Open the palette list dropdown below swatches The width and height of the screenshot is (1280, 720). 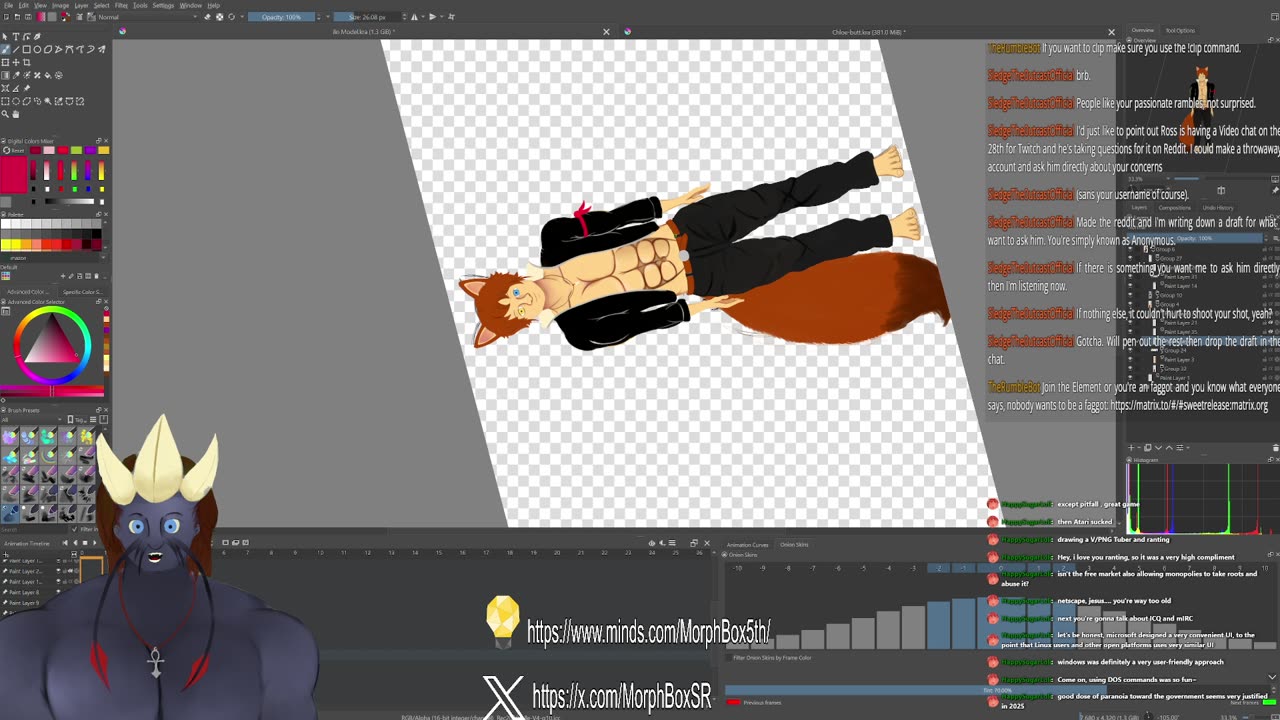coord(54,258)
